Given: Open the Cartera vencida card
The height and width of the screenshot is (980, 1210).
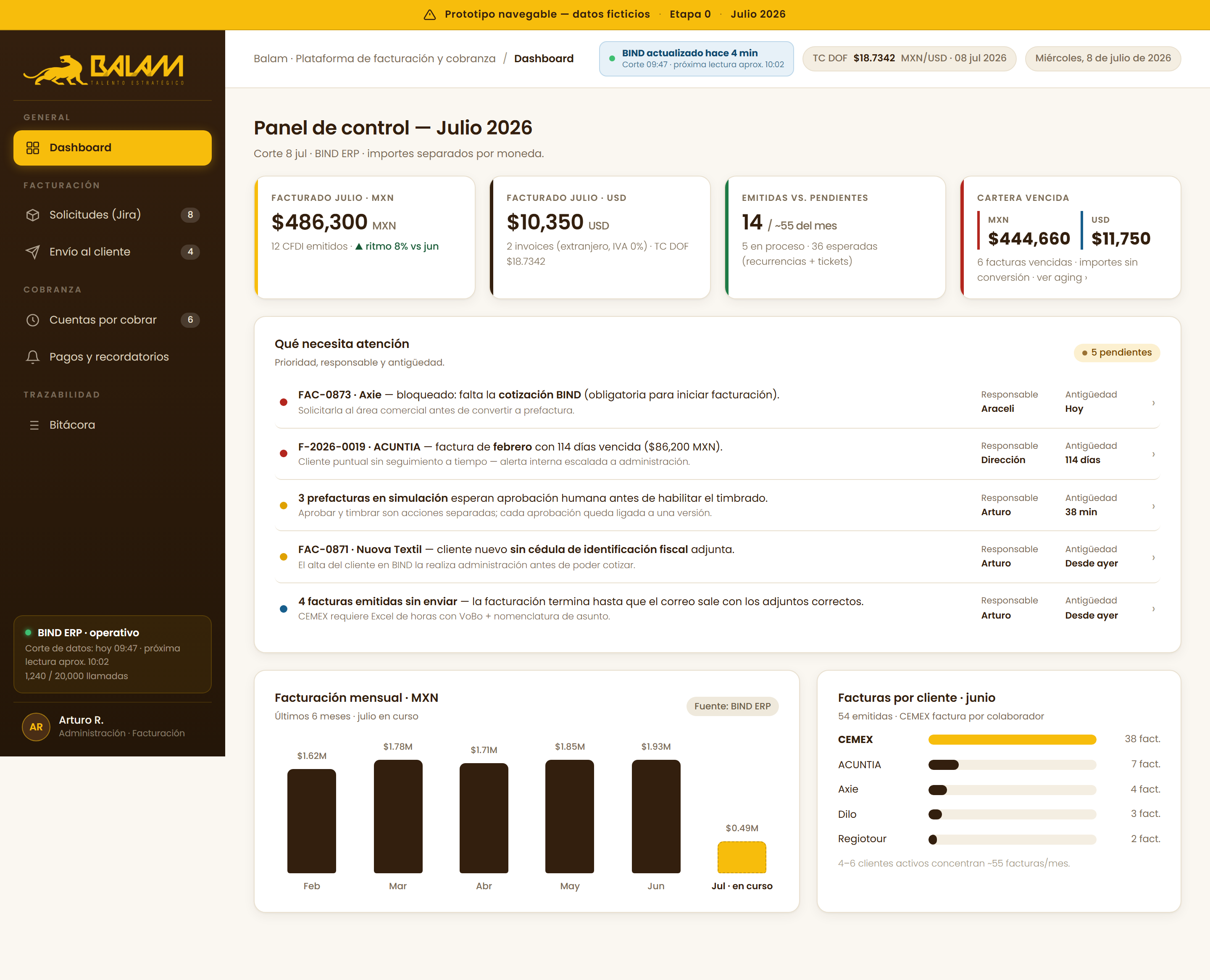Looking at the screenshot, I should click(x=1071, y=238).
